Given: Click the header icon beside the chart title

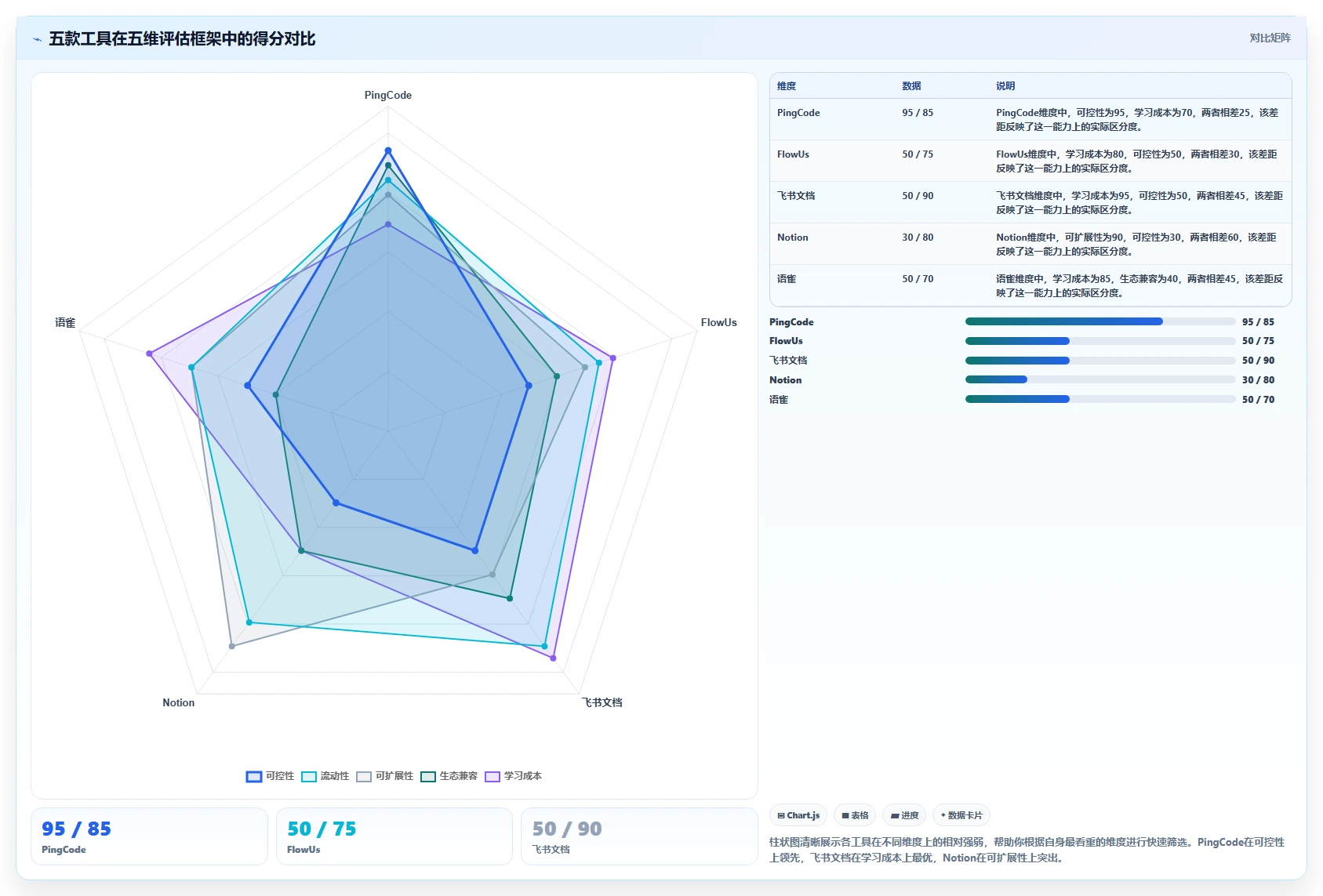Looking at the screenshot, I should point(37,39).
